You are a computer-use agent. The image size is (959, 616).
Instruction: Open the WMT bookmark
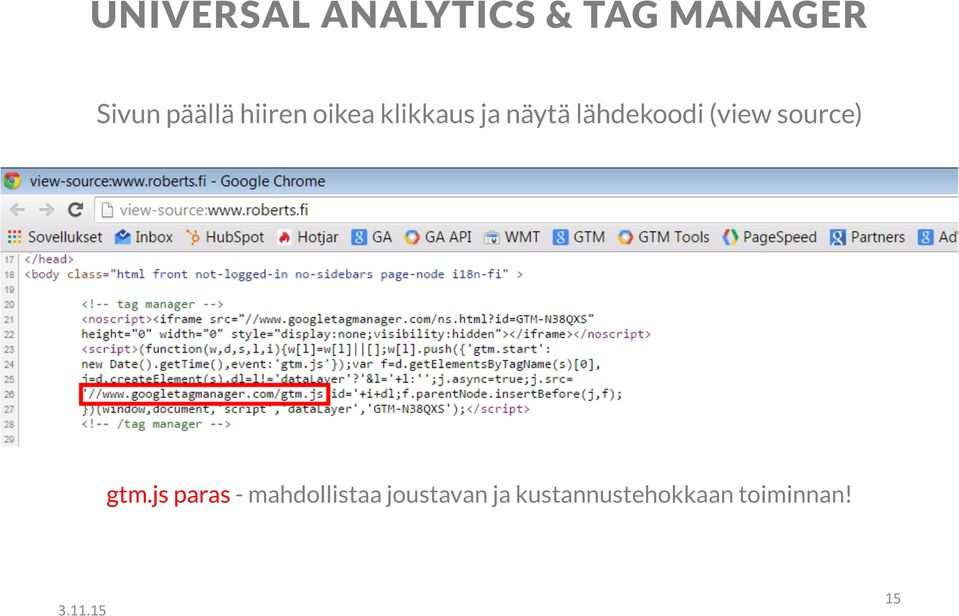[x=512, y=237]
